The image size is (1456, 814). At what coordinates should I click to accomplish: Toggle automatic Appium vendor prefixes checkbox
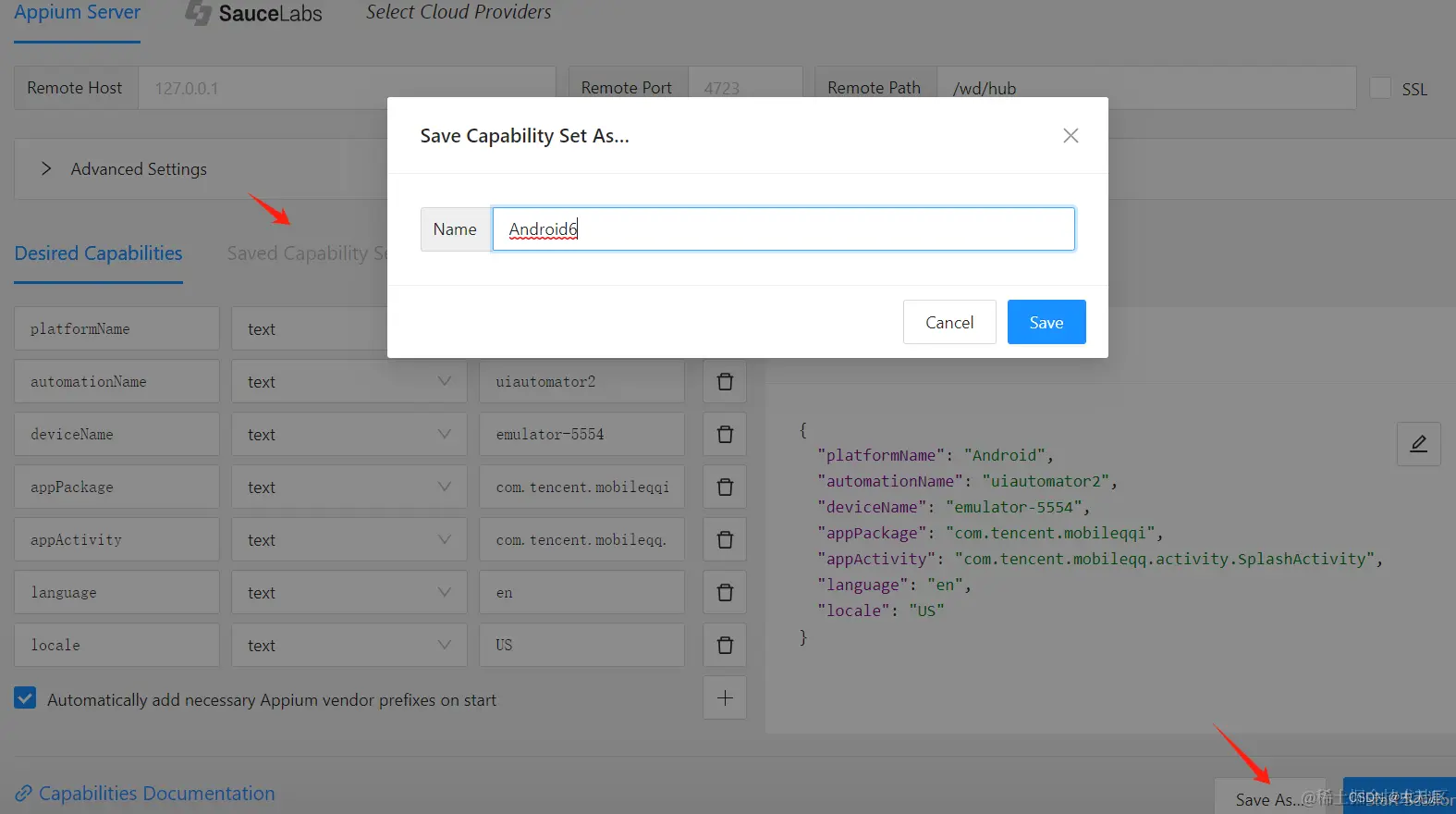tap(25, 698)
